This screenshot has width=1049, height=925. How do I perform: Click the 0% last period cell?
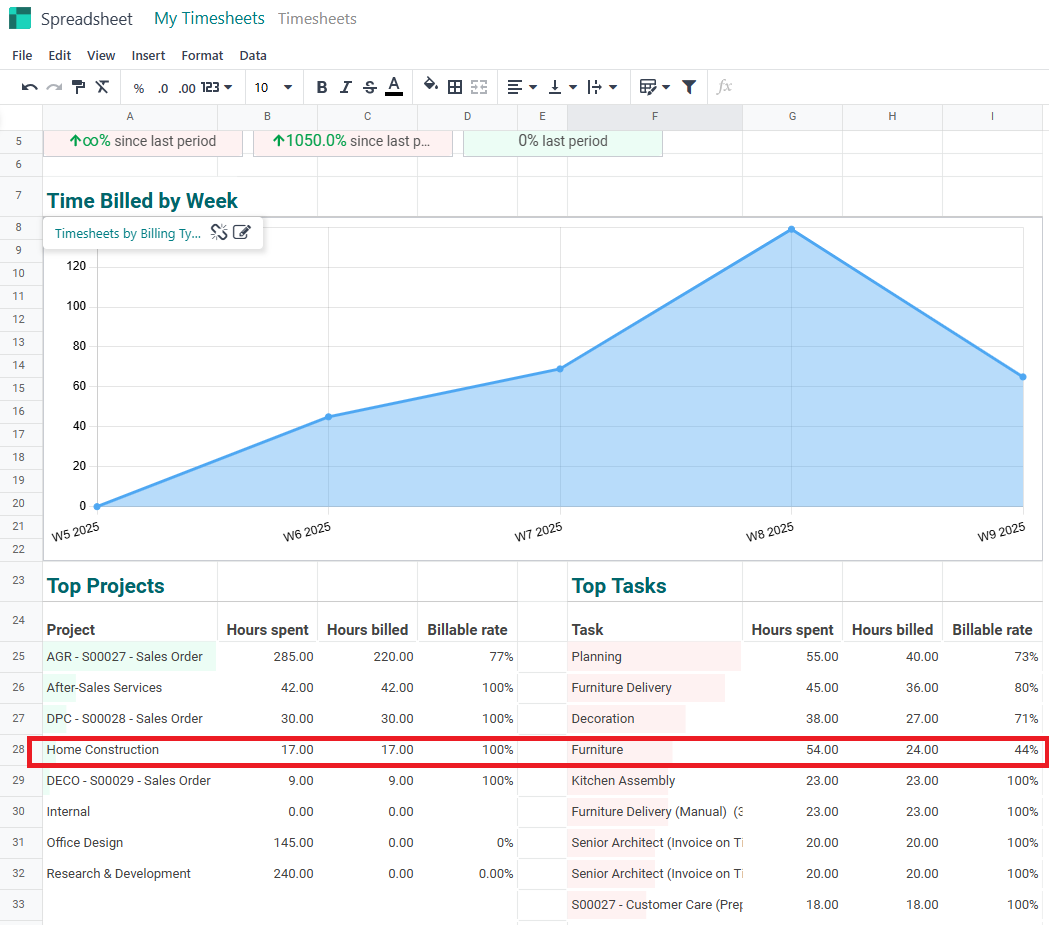coord(563,141)
